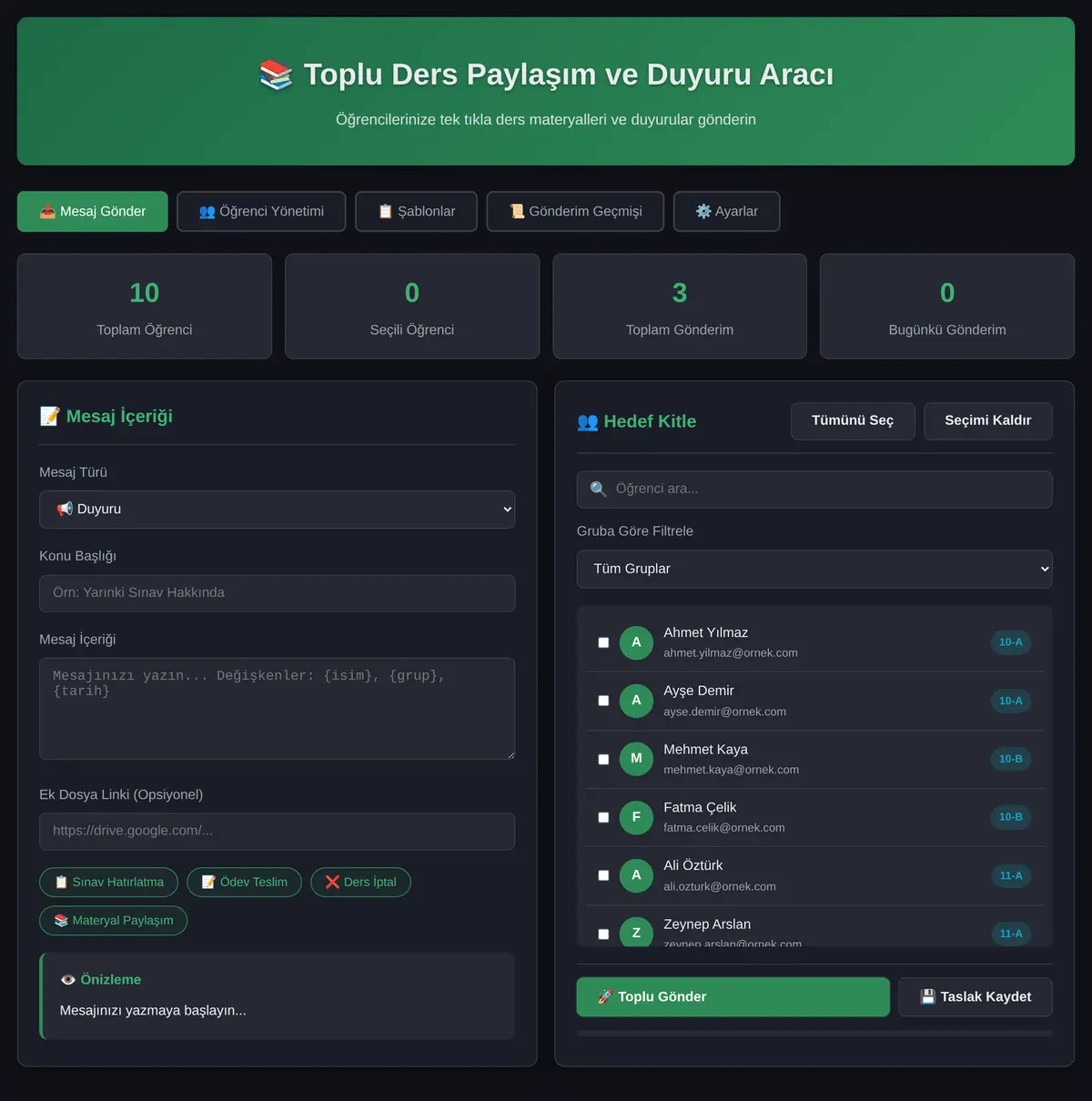Click email mehmet.kaya@ornek.com

tap(731, 770)
